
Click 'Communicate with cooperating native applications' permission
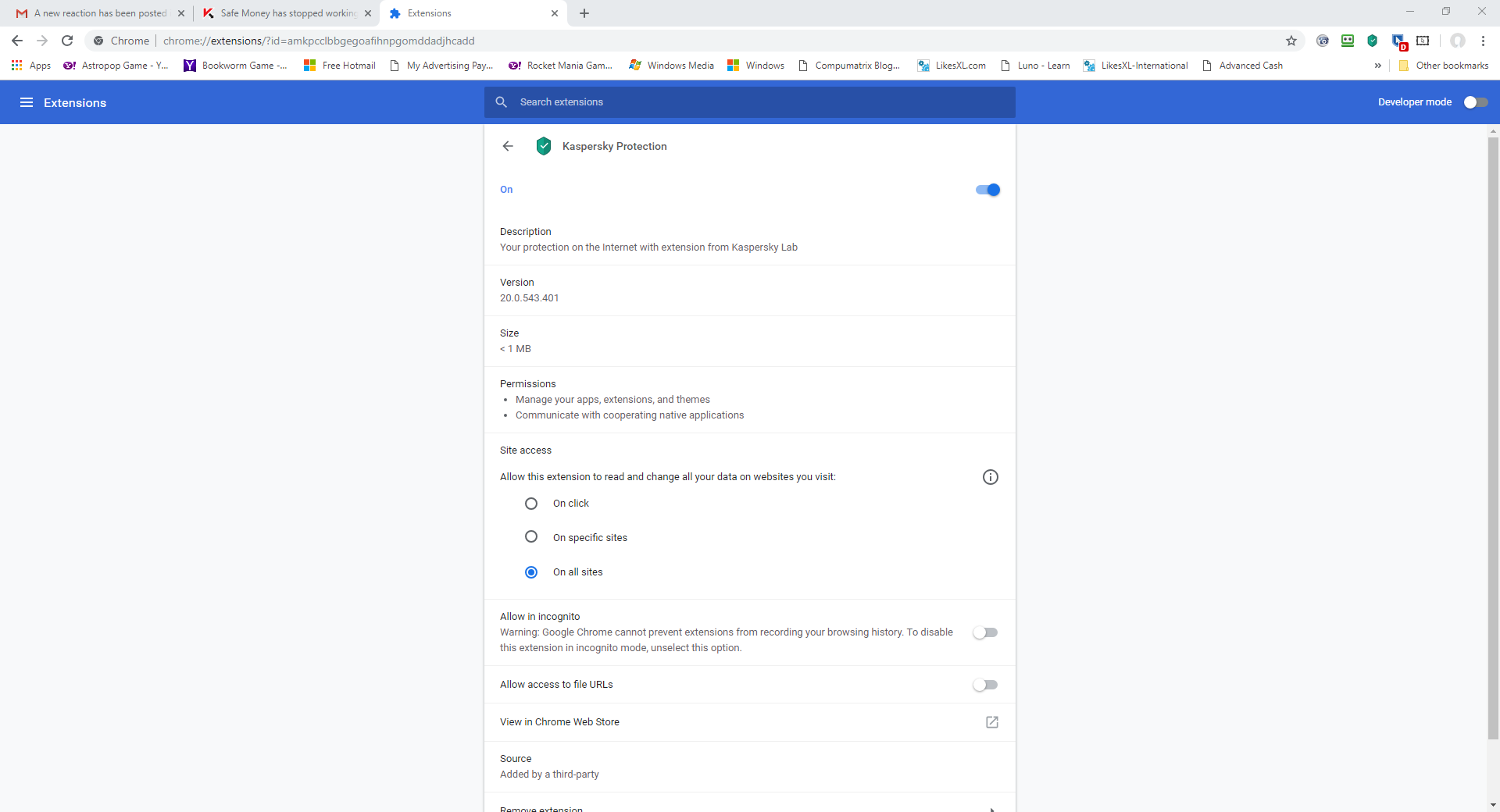coord(630,415)
